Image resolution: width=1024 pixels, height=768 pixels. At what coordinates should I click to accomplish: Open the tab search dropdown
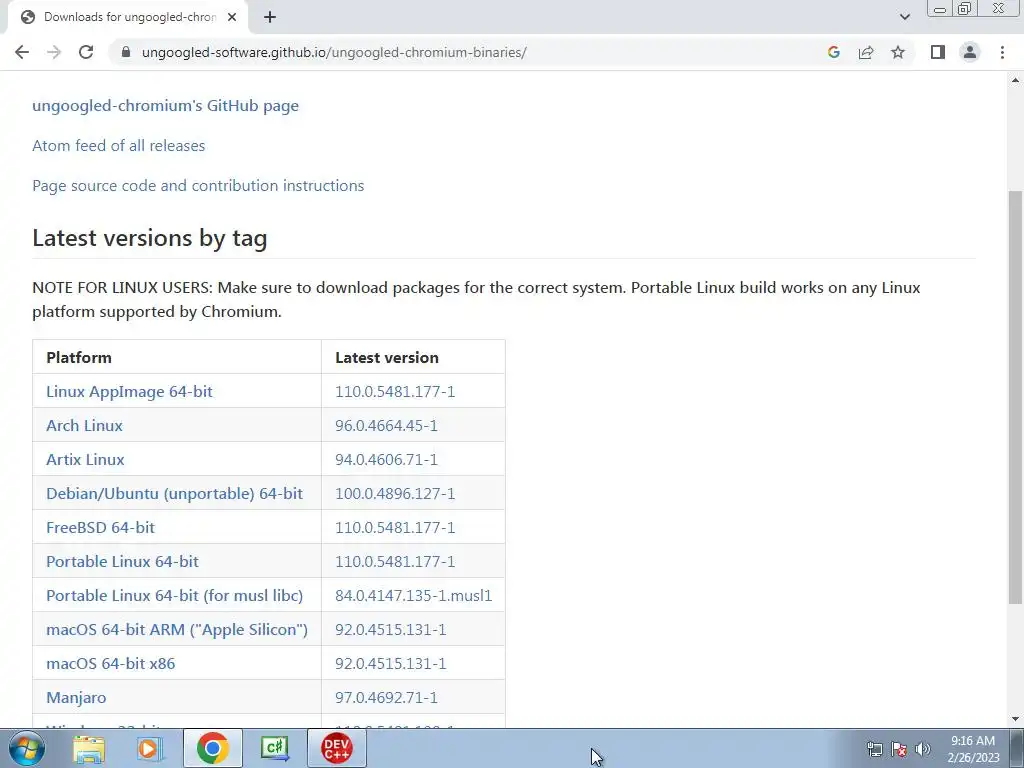point(904,17)
